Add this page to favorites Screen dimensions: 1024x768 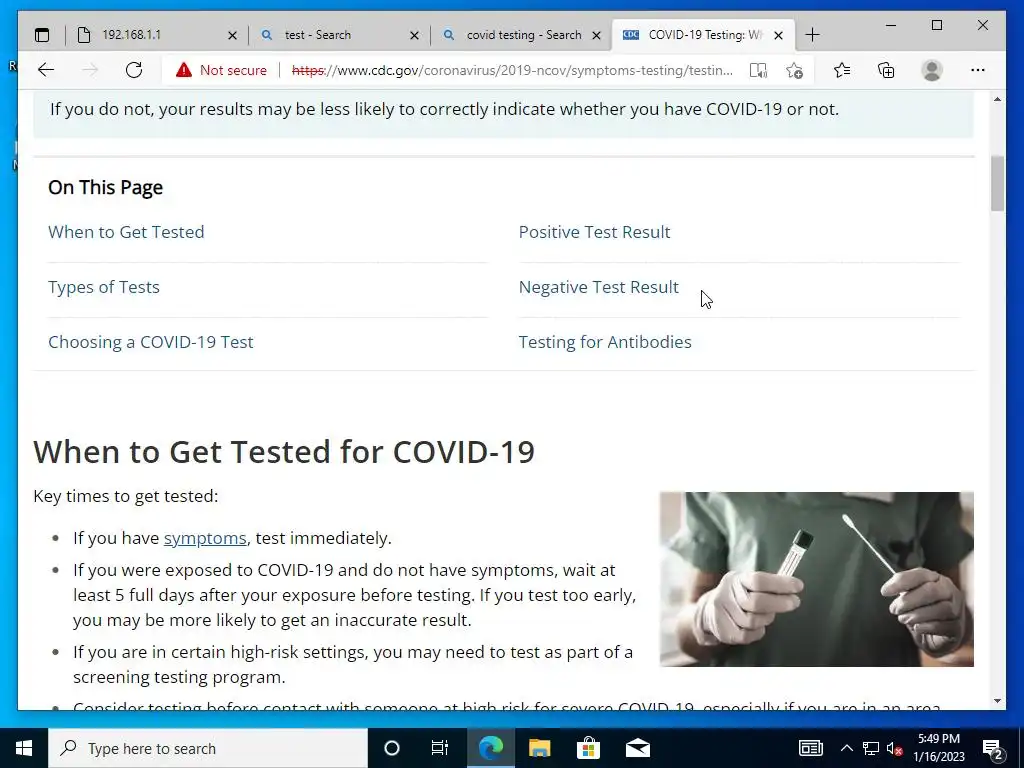(794, 70)
